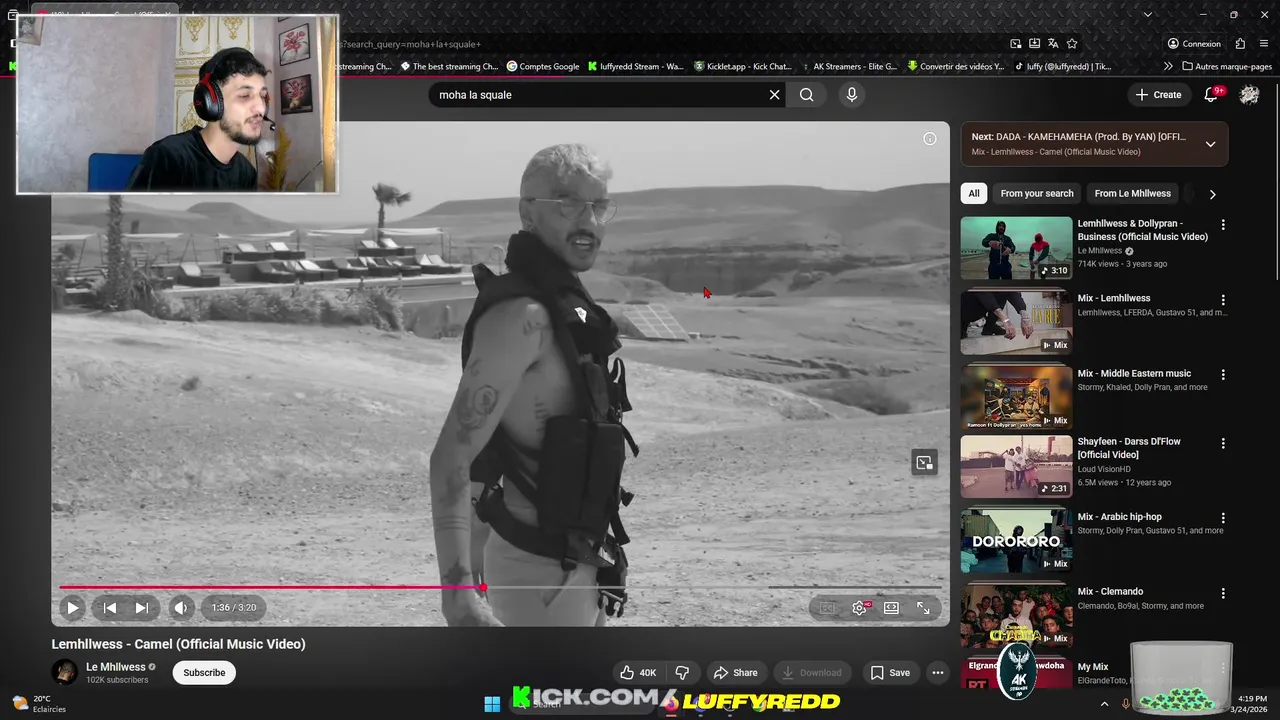Open the account avatar menu
The image size is (1280, 720).
click(1250, 94)
